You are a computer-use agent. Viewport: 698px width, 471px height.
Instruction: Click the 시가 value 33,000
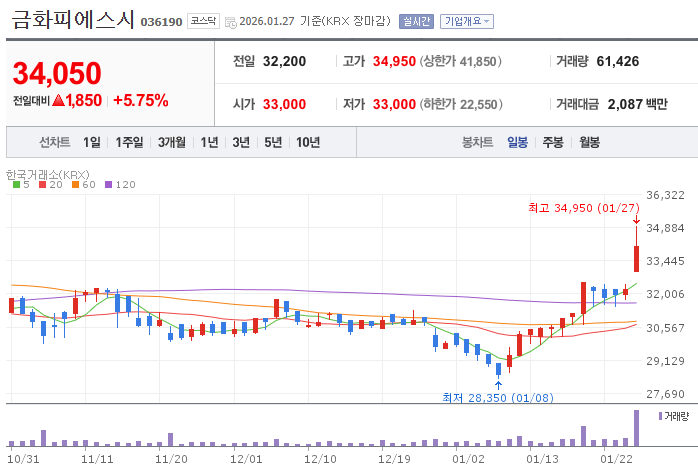(x=284, y=104)
